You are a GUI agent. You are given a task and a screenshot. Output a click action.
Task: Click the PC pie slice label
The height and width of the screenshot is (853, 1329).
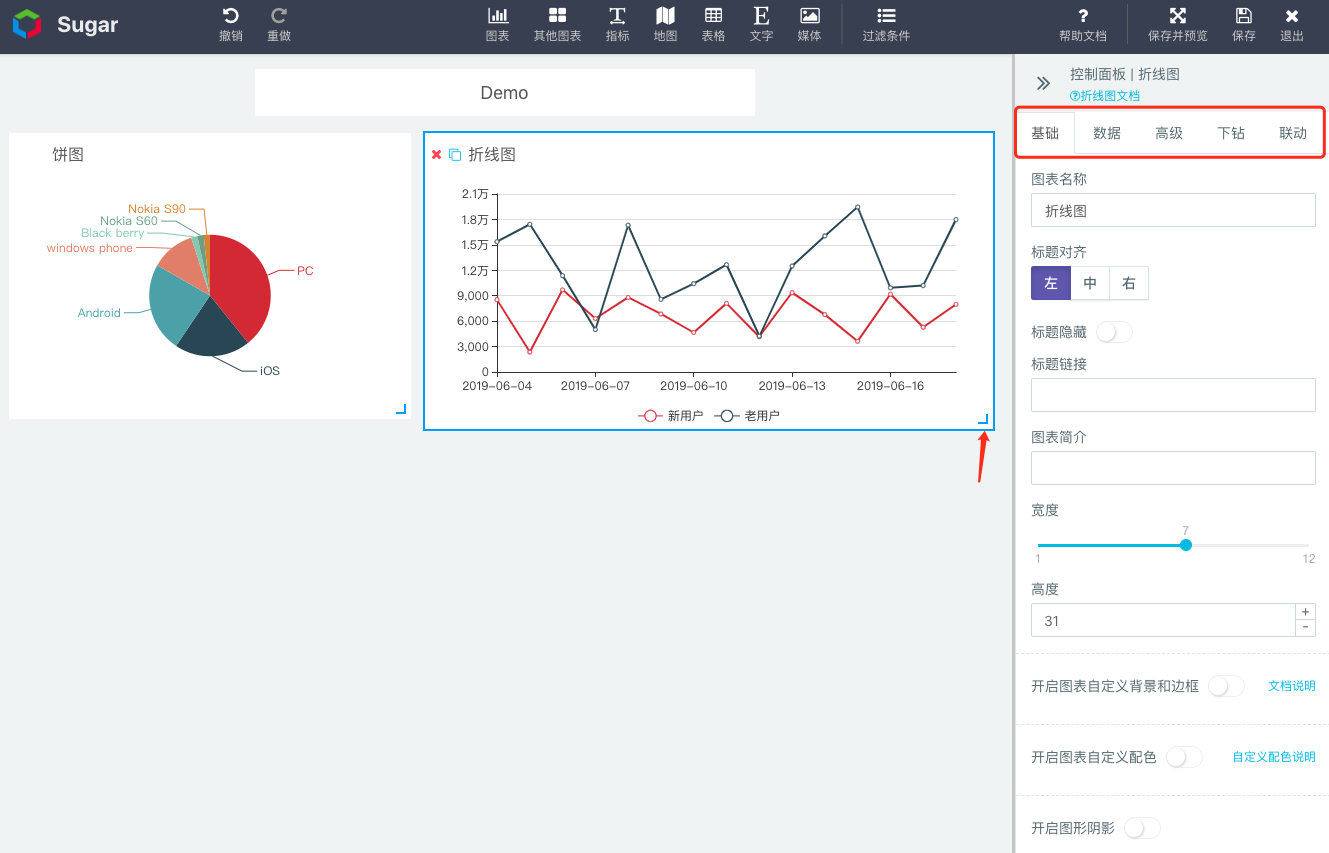305,271
